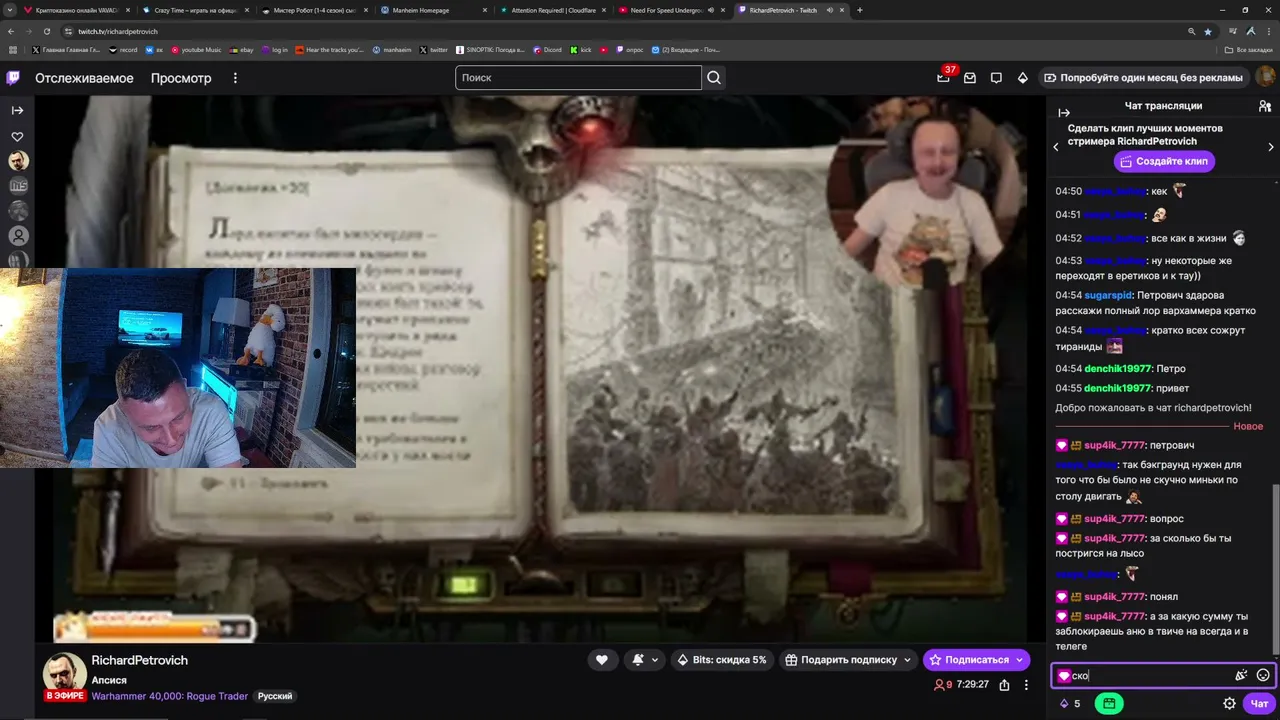Open the stream more-options three dots
The width and height of the screenshot is (1280, 720).
(x=1026, y=685)
